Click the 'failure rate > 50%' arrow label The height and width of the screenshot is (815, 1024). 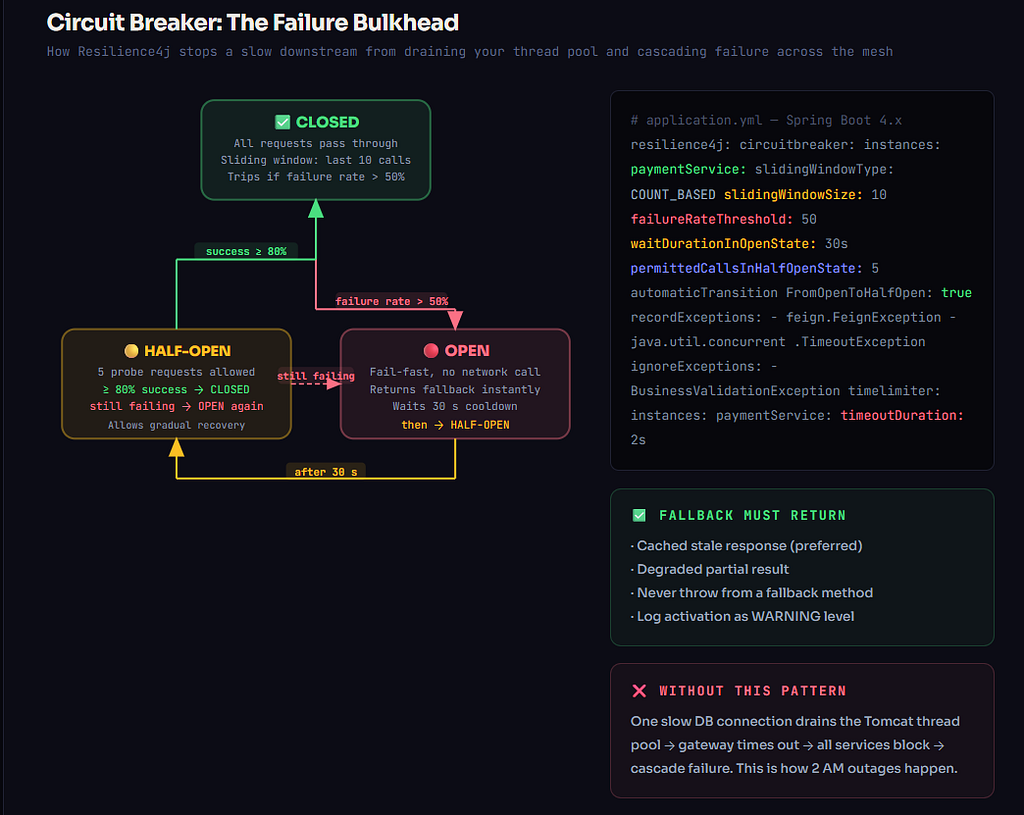(x=392, y=301)
